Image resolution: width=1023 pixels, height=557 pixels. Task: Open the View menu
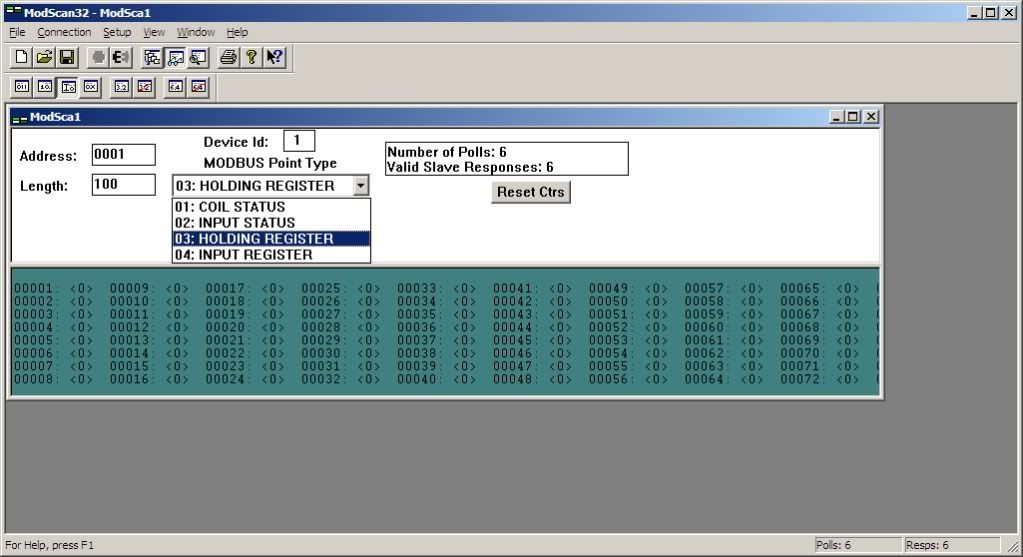[x=154, y=32]
